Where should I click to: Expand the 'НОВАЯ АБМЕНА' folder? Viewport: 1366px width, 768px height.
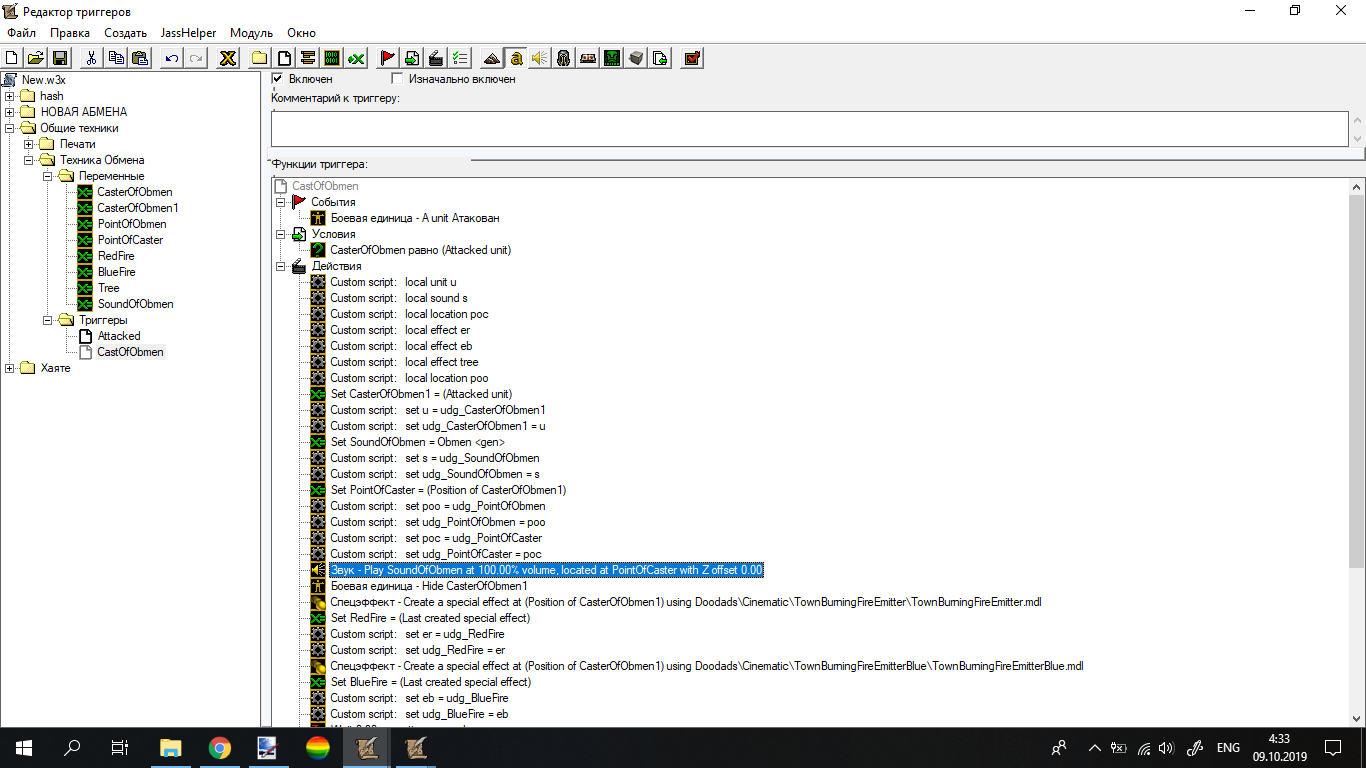tap(10, 112)
